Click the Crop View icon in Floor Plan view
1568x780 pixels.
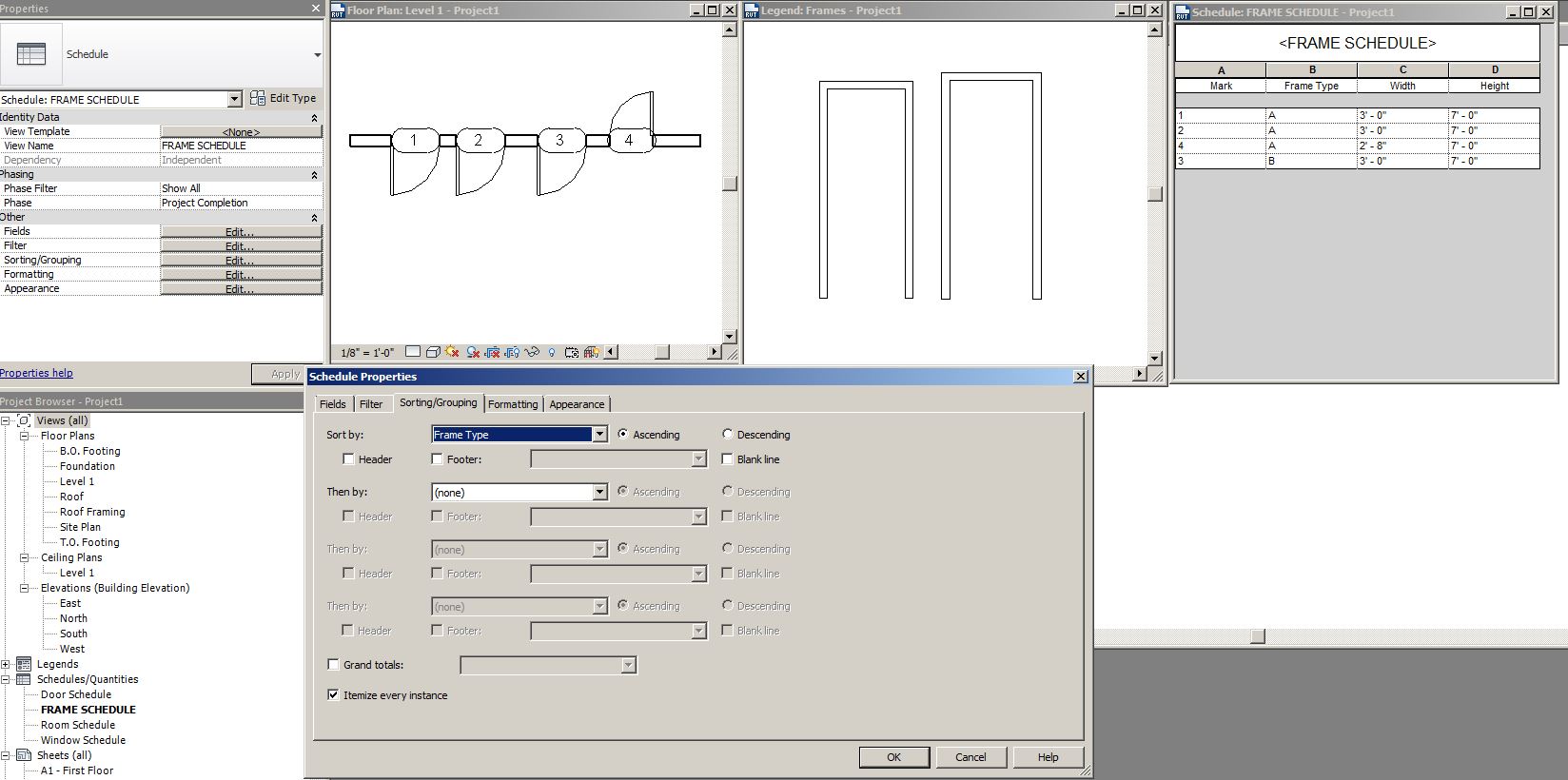(x=492, y=352)
